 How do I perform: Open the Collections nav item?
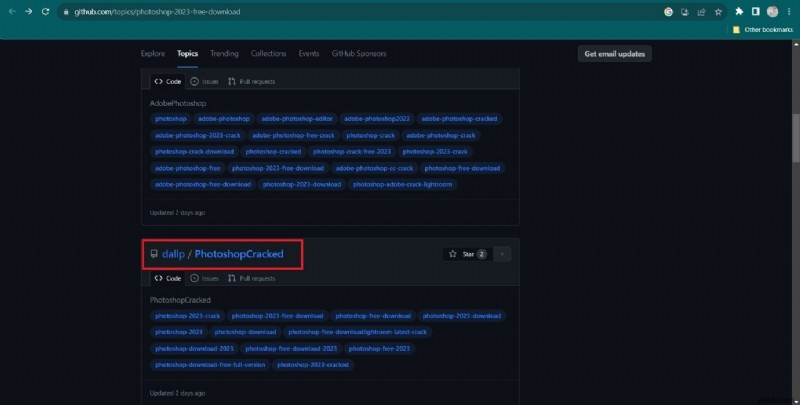click(x=268, y=54)
